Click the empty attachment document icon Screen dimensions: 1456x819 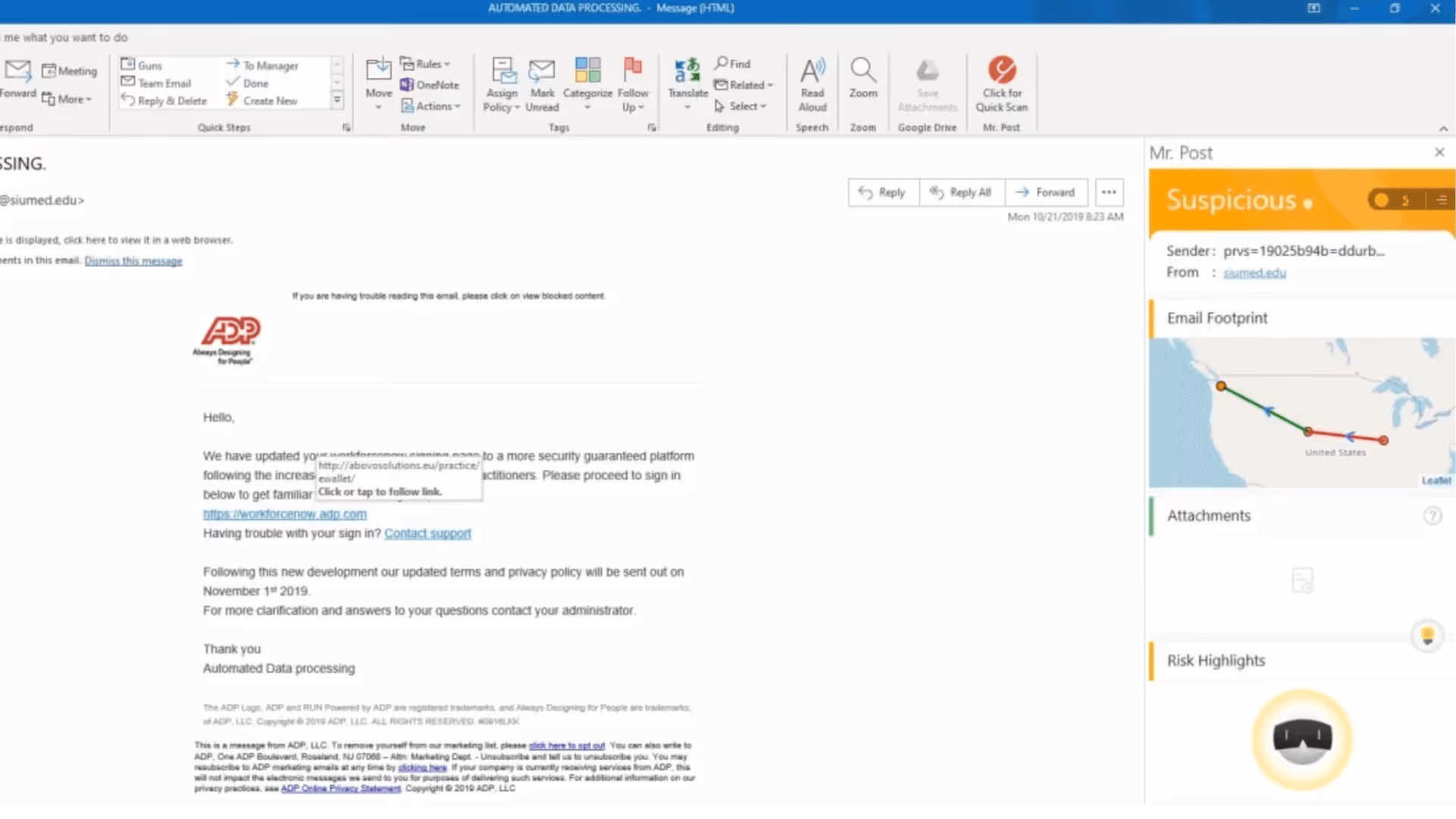[1302, 581]
